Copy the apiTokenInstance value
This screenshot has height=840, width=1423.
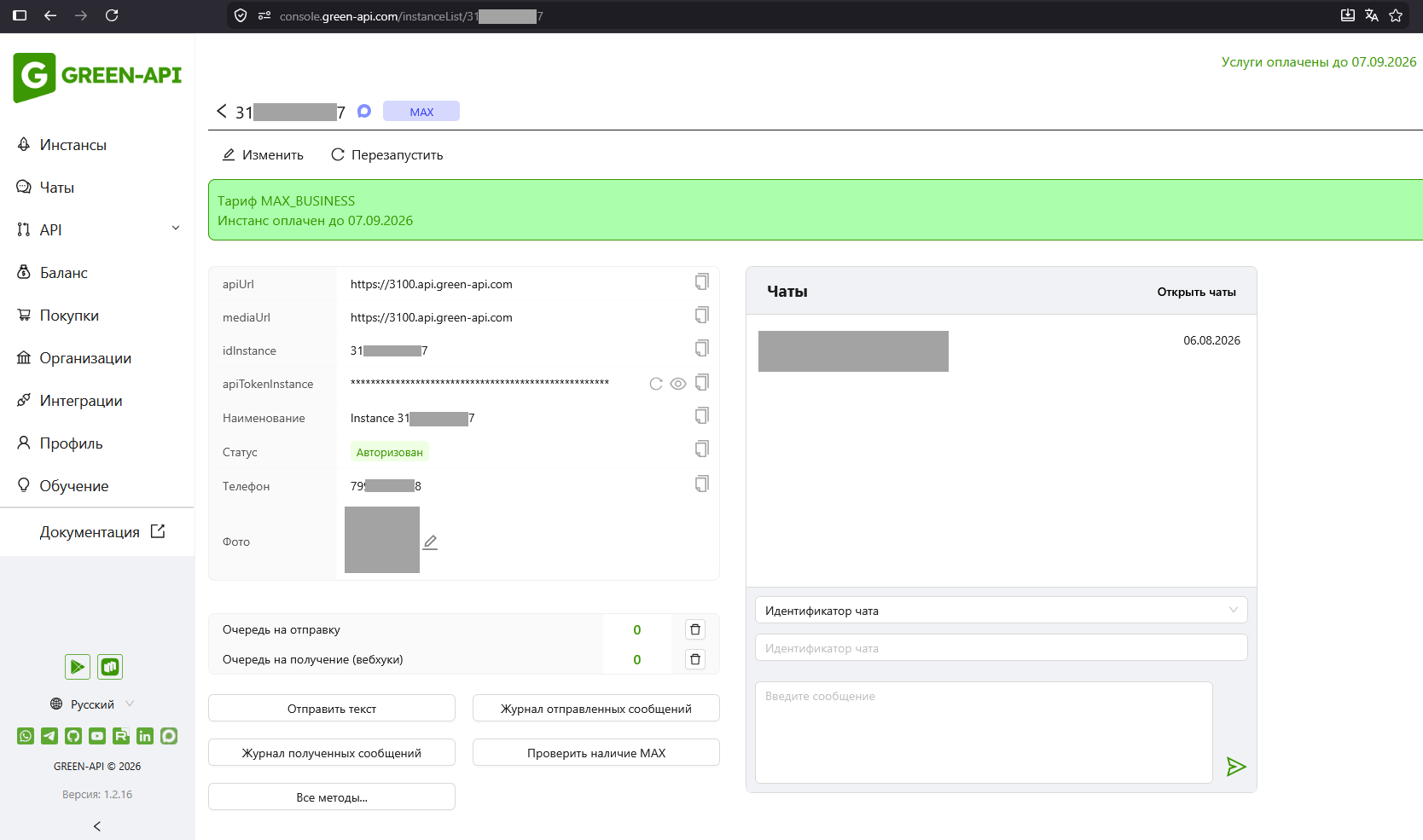point(701,383)
